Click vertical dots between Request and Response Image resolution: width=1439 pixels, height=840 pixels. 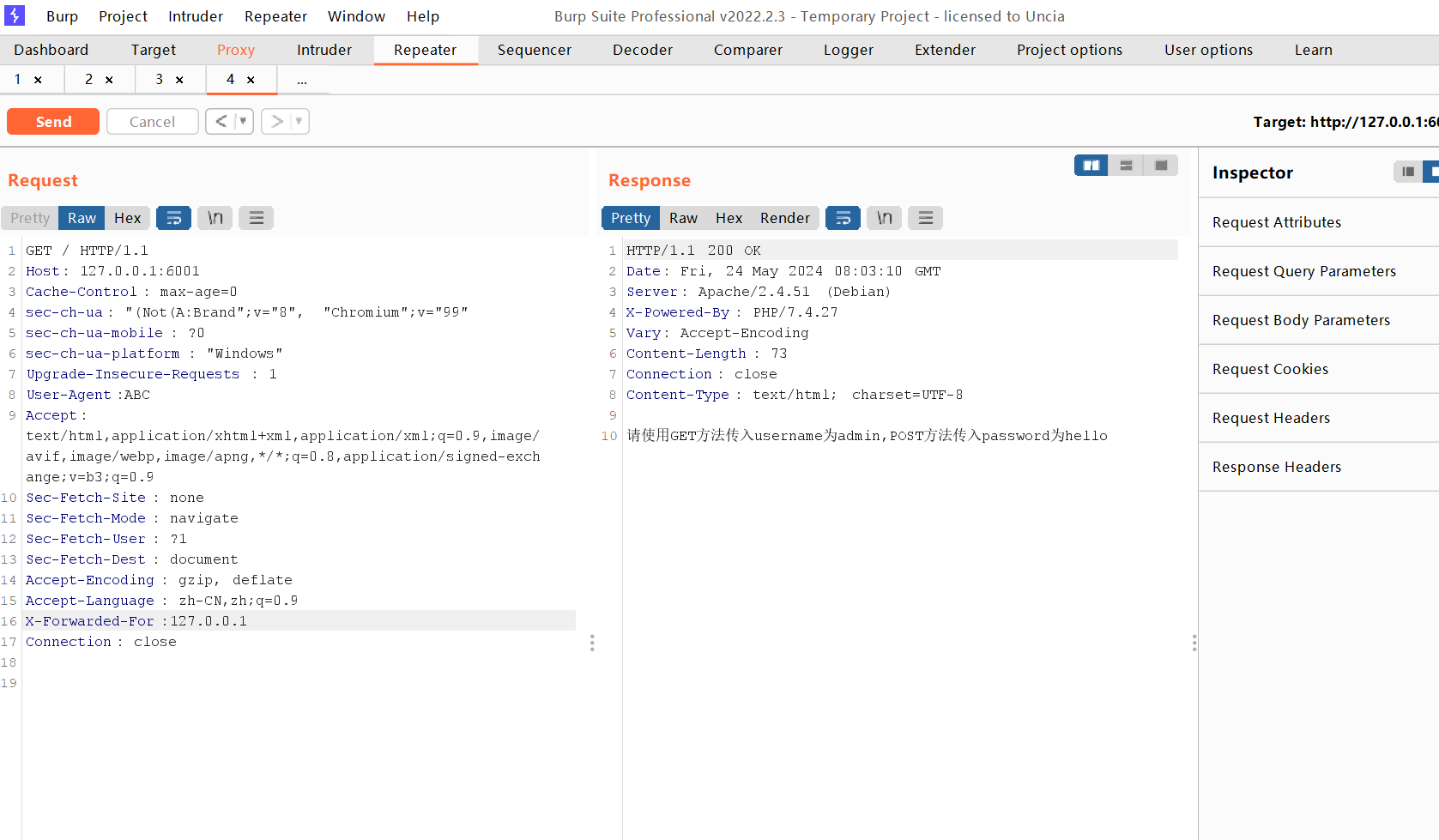click(x=592, y=643)
